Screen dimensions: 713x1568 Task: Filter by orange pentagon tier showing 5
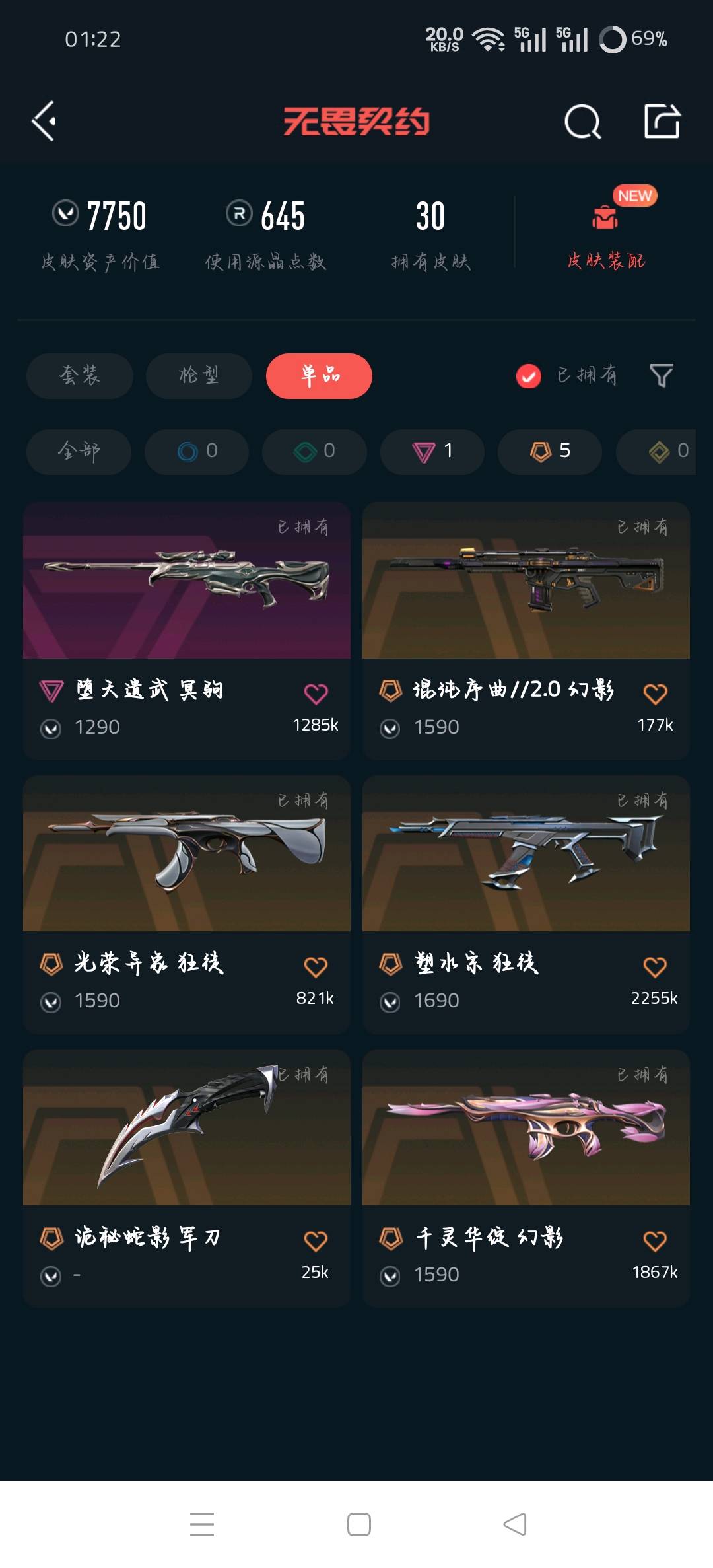(x=550, y=452)
